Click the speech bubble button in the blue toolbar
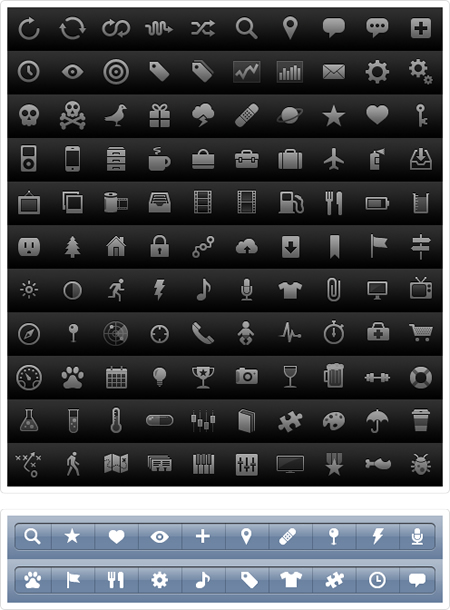The image size is (450, 610). coord(417,580)
